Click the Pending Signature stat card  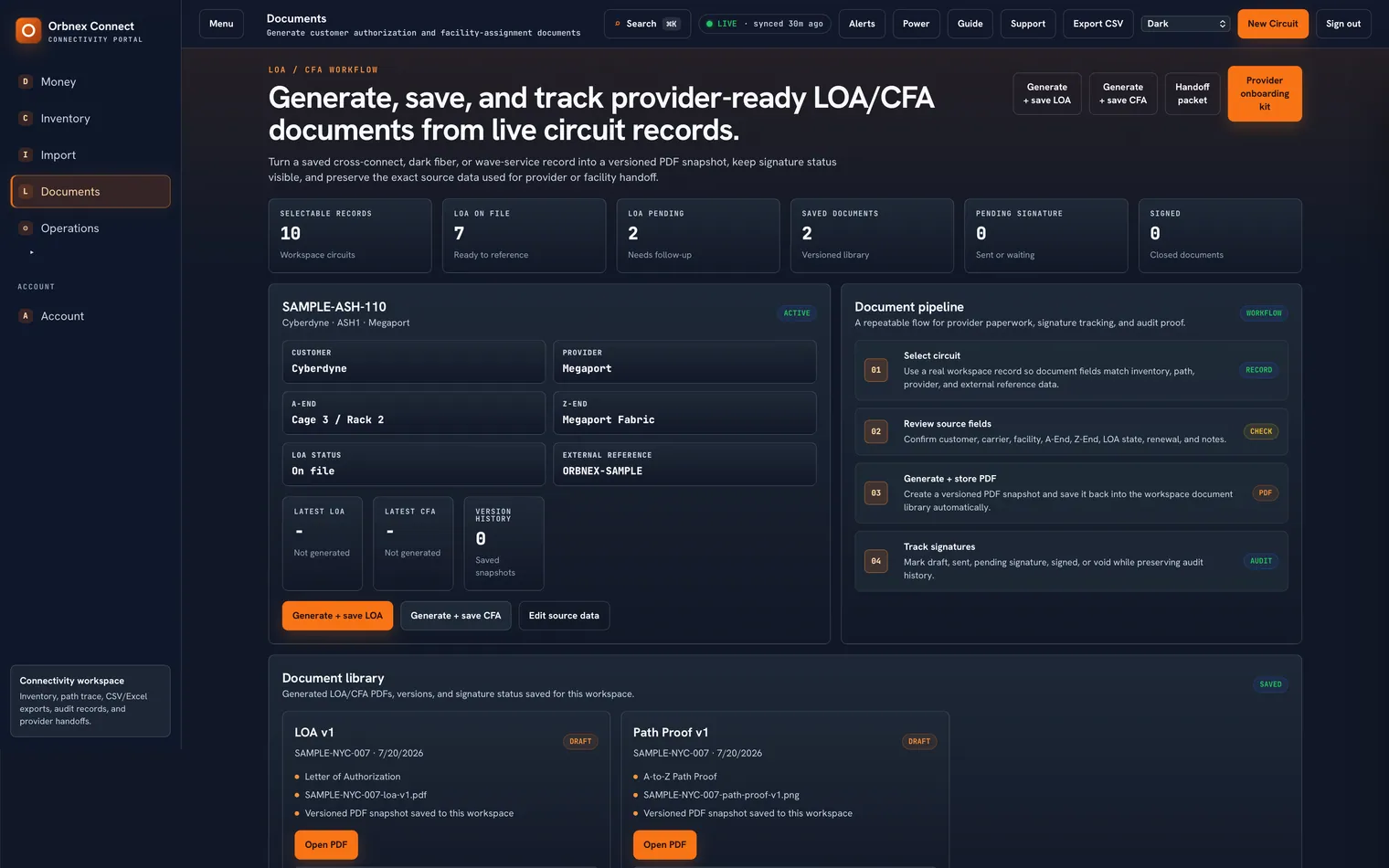click(x=1046, y=236)
